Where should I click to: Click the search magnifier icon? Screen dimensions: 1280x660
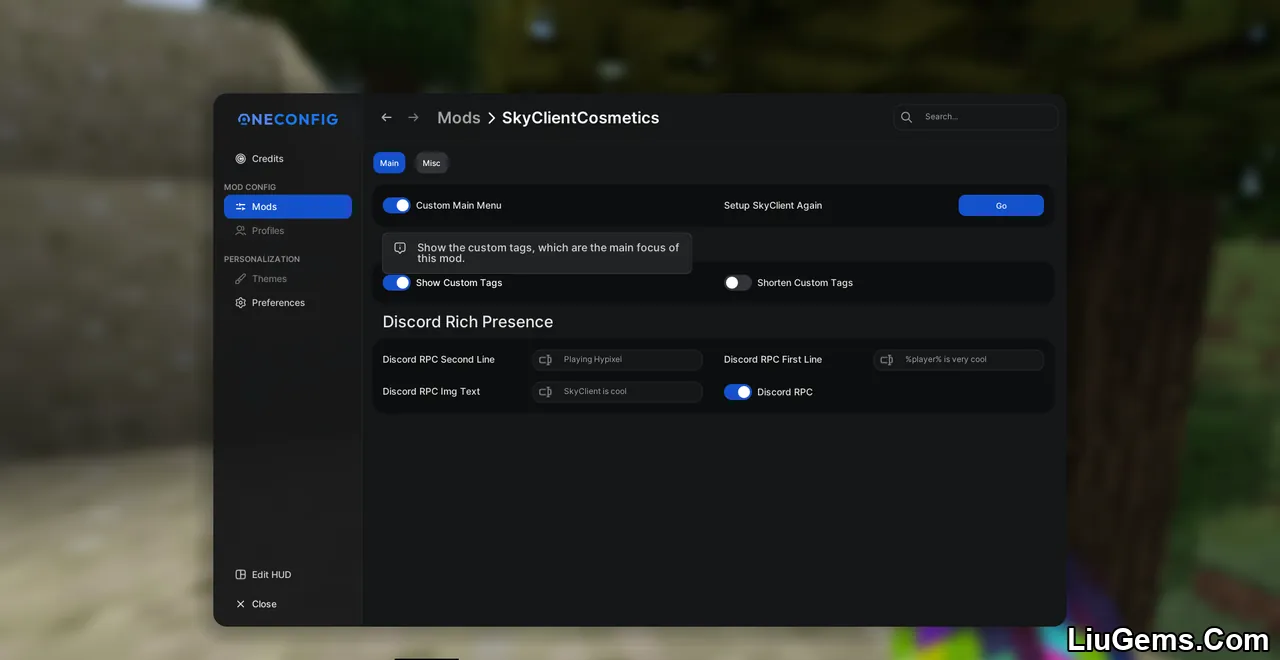click(906, 117)
